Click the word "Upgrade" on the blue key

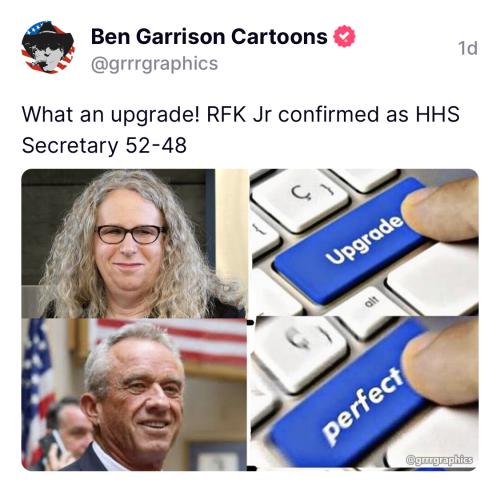tap(364, 240)
